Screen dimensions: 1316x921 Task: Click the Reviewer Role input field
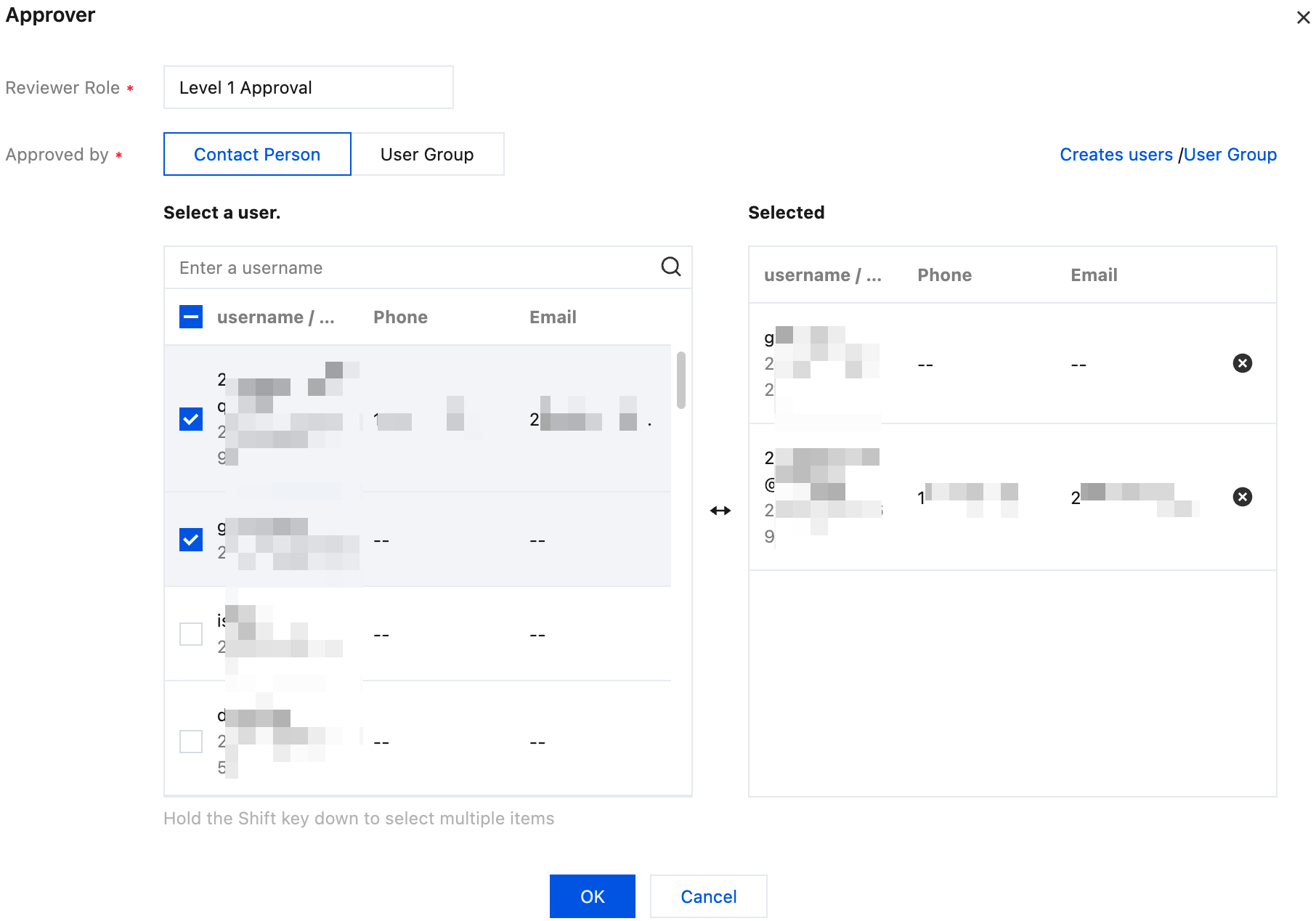(x=308, y=88)
